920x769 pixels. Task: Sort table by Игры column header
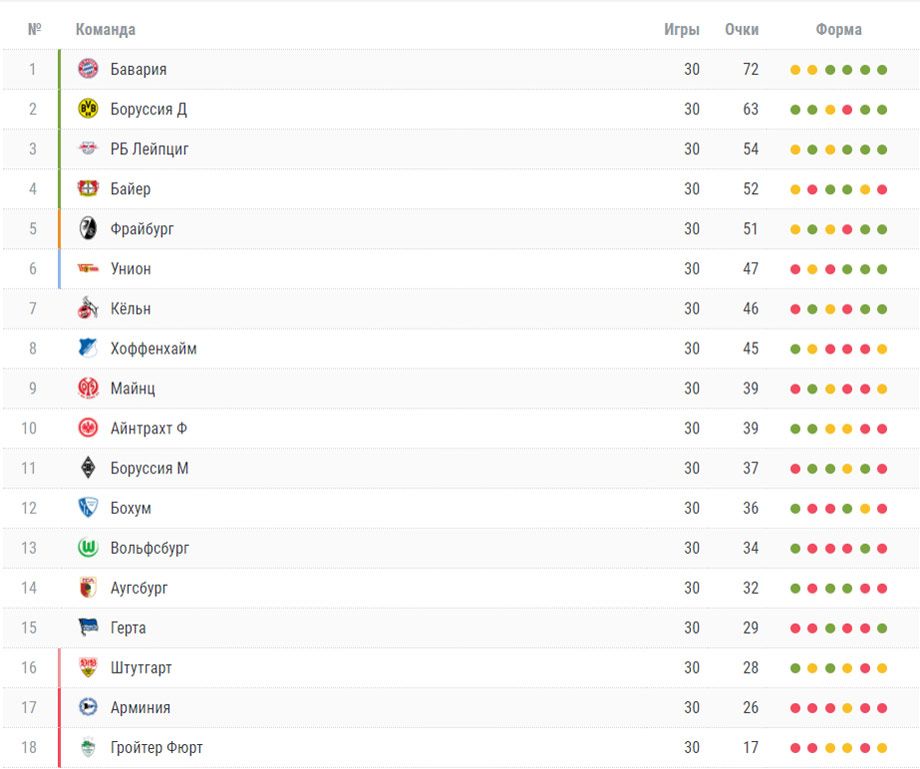tap(682, 29)
